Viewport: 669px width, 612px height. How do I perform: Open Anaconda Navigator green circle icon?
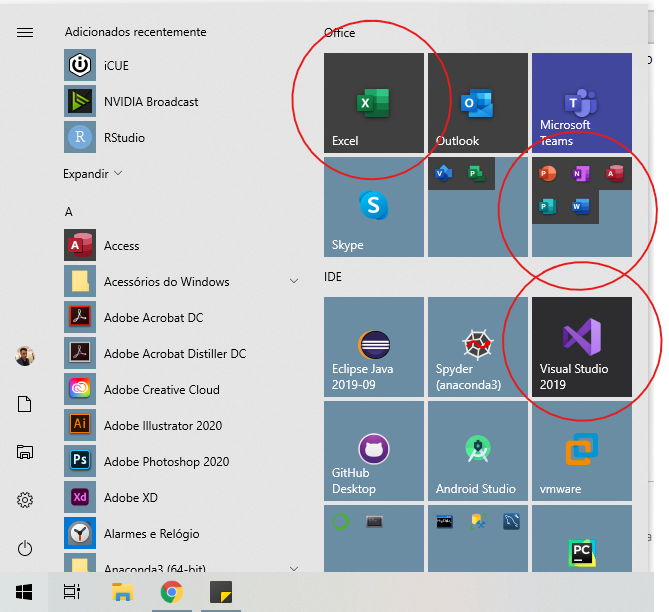coord(340,522)
